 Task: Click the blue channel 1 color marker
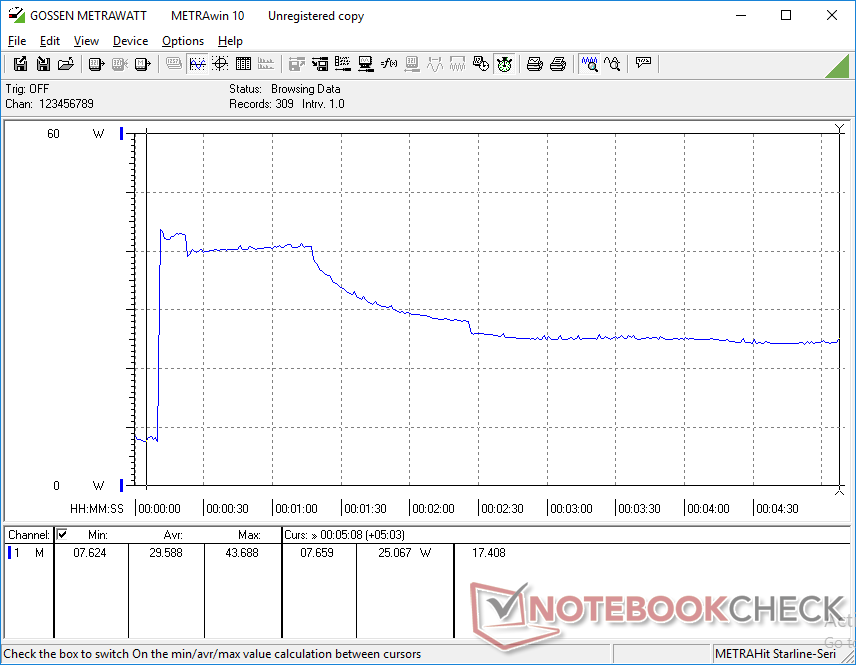click(9, 553)
